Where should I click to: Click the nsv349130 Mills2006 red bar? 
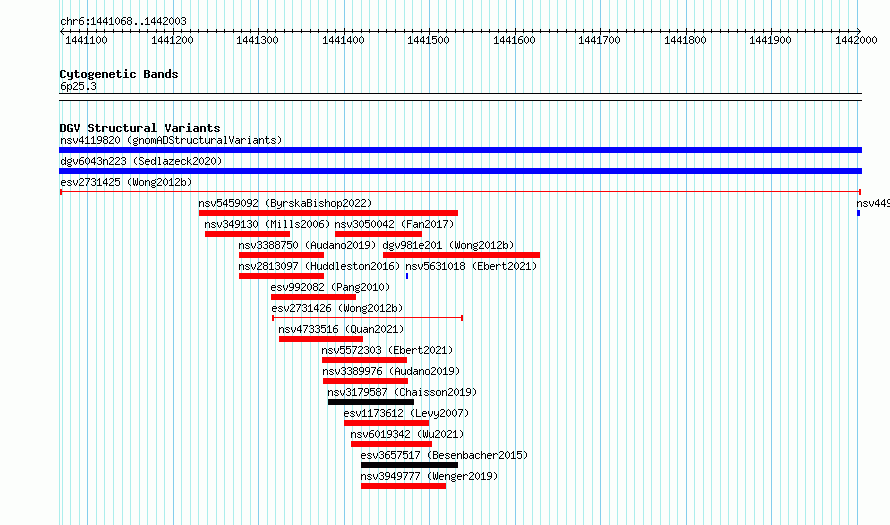pyautogui.click(x=247, y=234)
